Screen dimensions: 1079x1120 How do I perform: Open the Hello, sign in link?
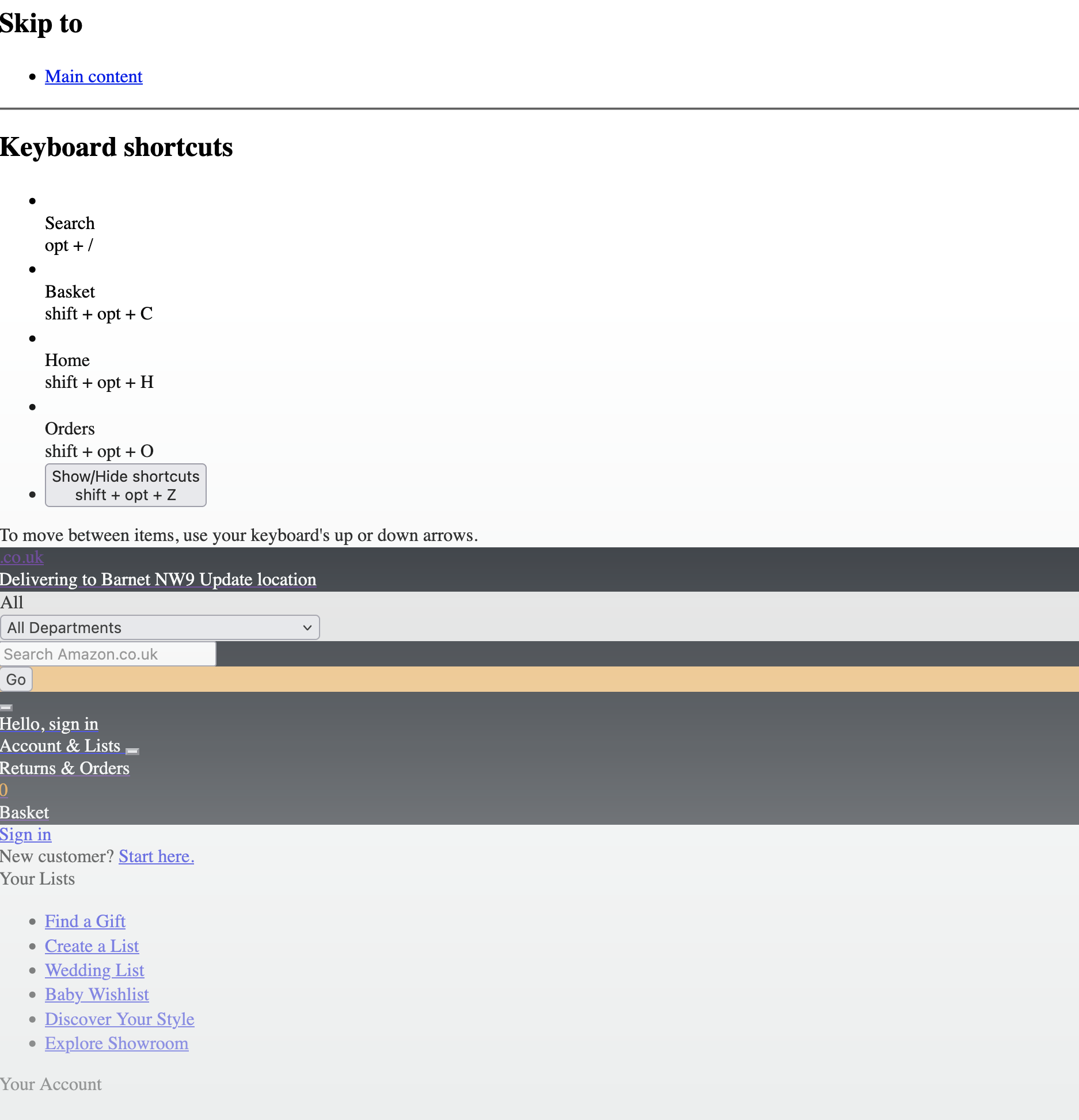point(49,724)
